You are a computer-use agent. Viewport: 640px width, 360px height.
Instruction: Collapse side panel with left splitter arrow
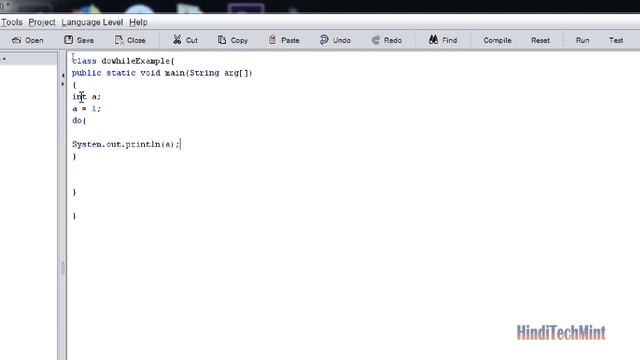pyautogui.click(x=63, y=75)
